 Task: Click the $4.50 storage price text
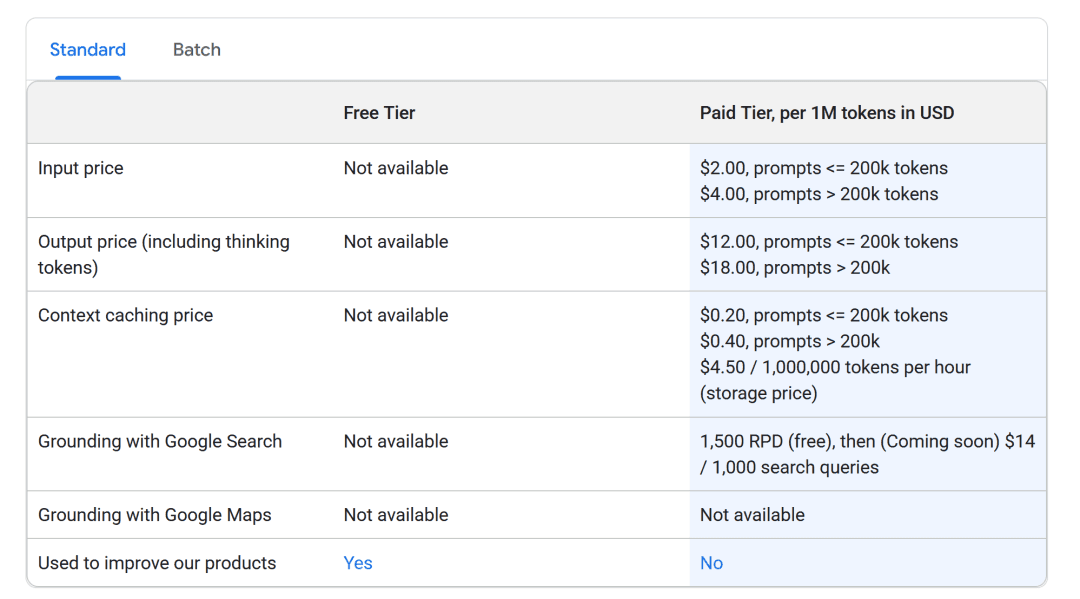pyautogui.click(x=835, y=367)
